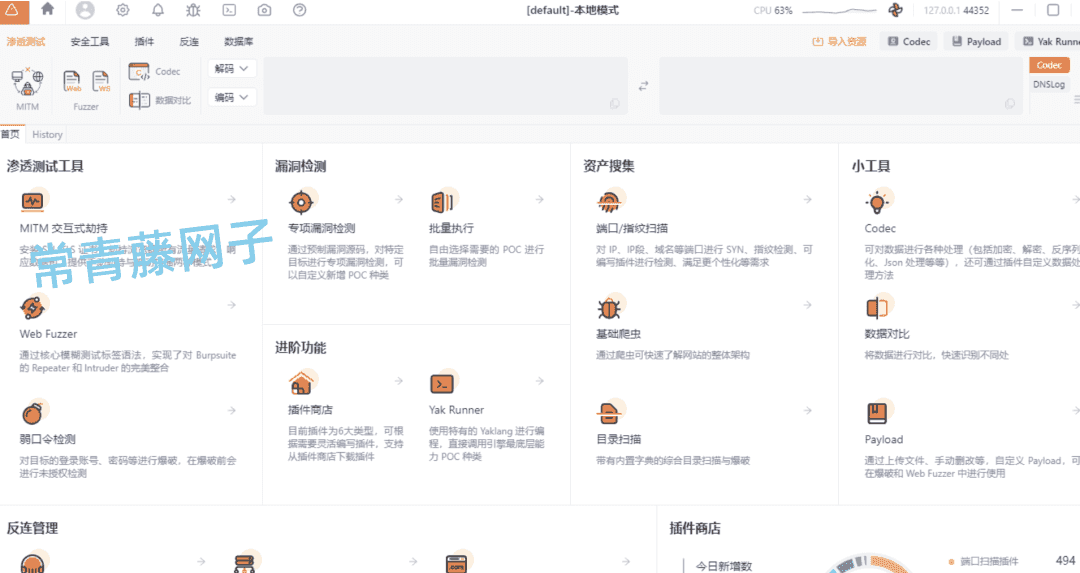Click arrow on 端口/指纹扫描 card

(807, 199)
